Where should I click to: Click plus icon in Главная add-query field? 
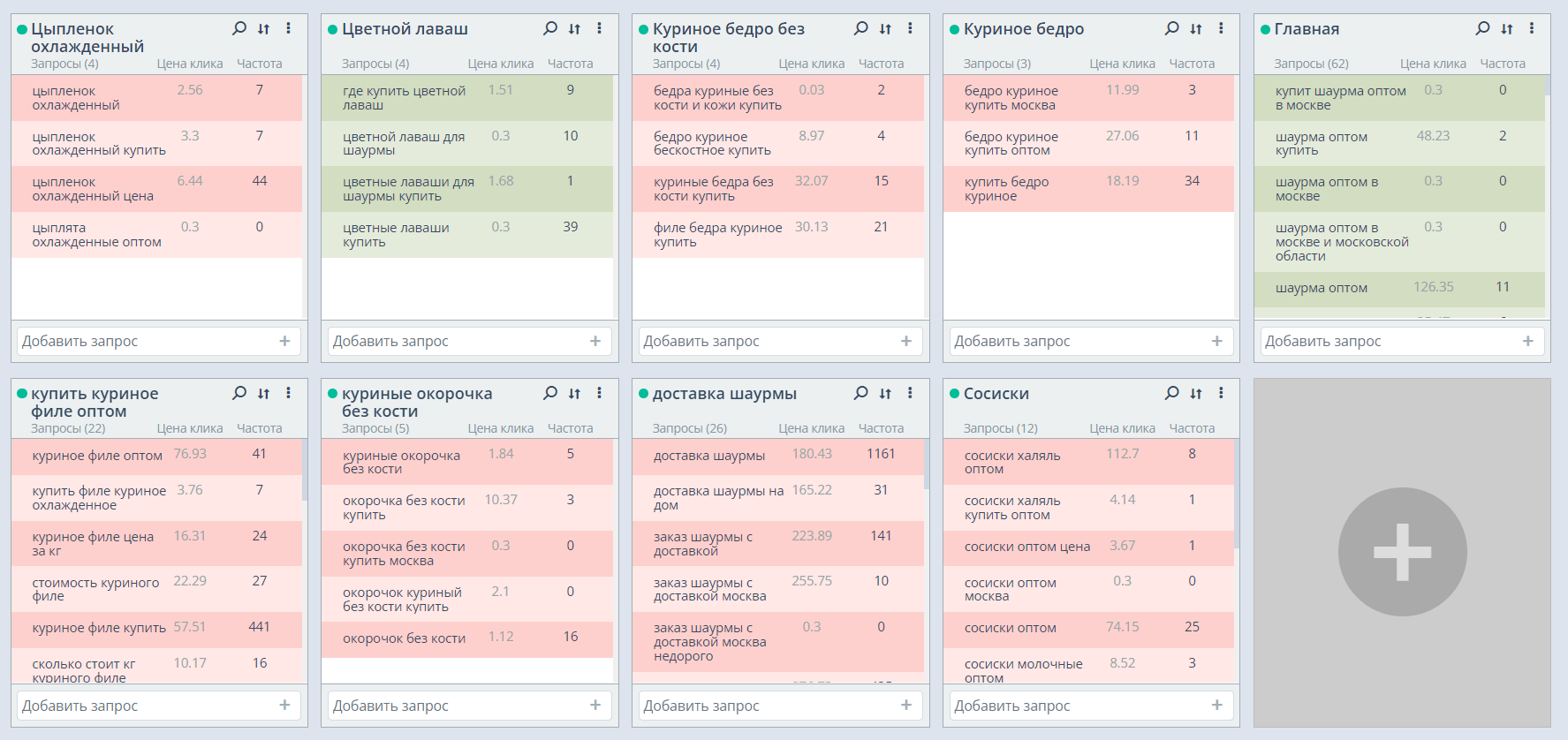[1527, 341]
